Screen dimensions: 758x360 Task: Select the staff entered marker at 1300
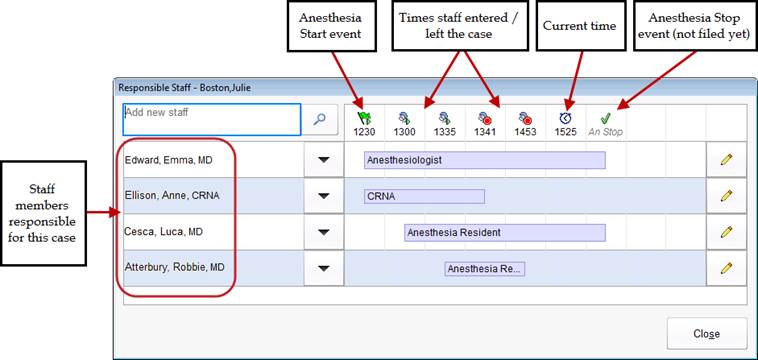pyautogui.click(x=405, y=124)
